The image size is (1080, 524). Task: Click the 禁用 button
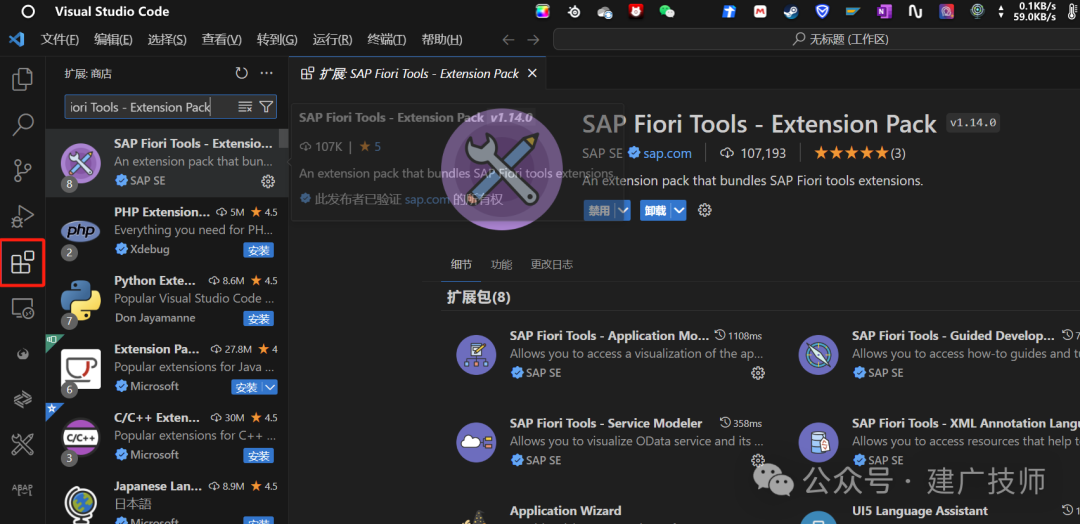[x=600, y=211]
